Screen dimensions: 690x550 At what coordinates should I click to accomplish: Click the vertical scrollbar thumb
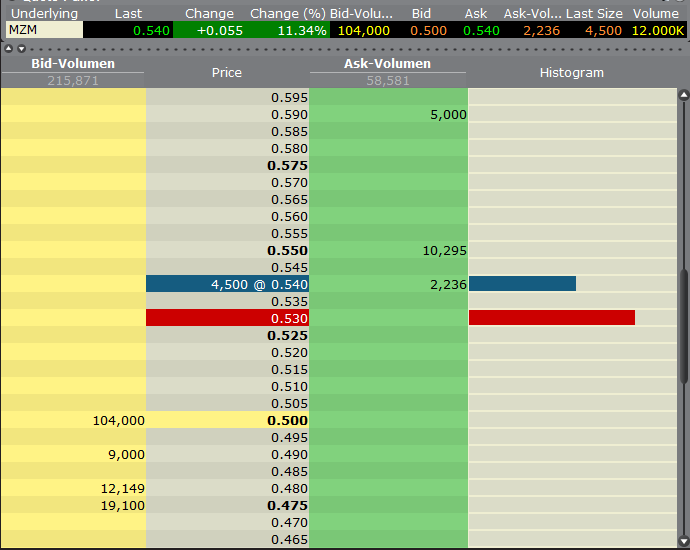684,325
